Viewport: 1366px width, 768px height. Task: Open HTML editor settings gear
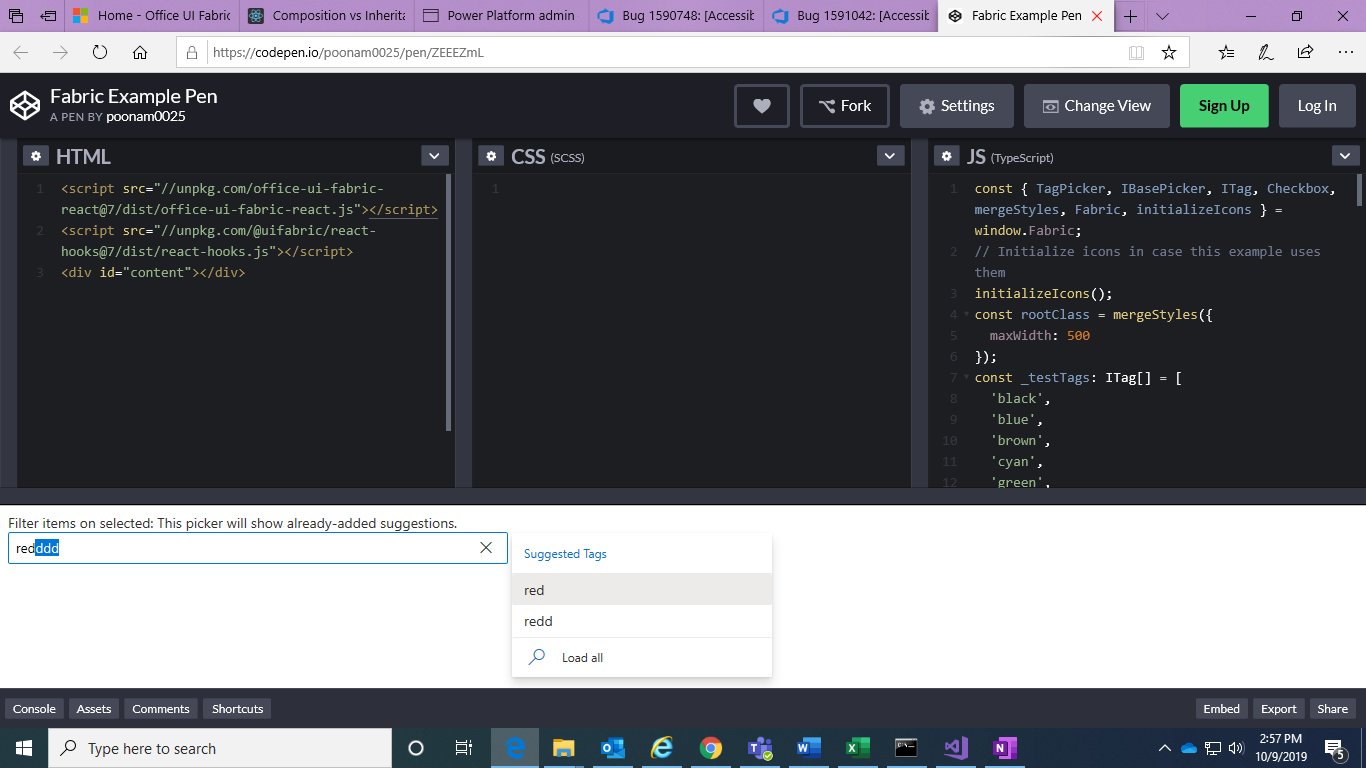point(36,156)
